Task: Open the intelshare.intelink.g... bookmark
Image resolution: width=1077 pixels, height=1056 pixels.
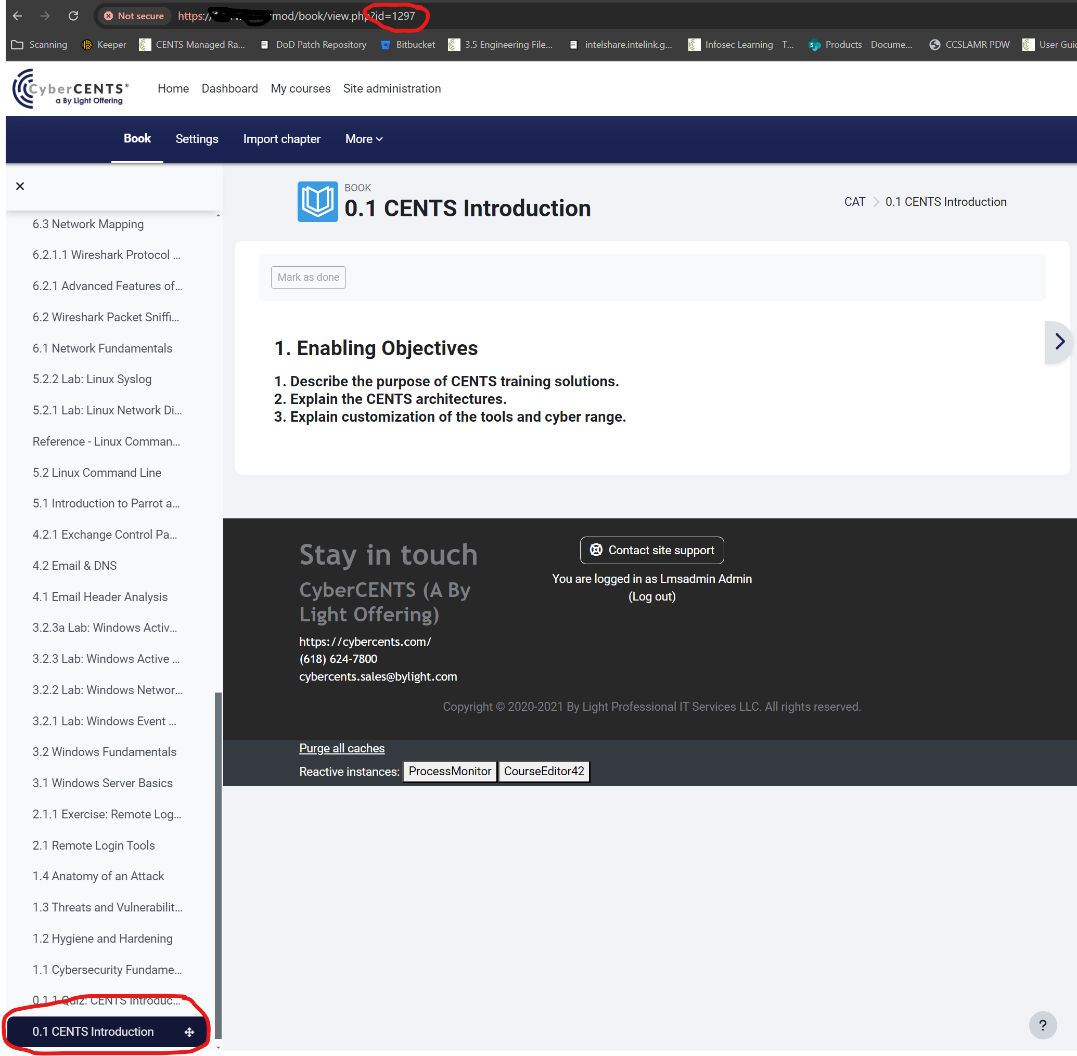Action: pyautogui.click(x=621, y=45)
